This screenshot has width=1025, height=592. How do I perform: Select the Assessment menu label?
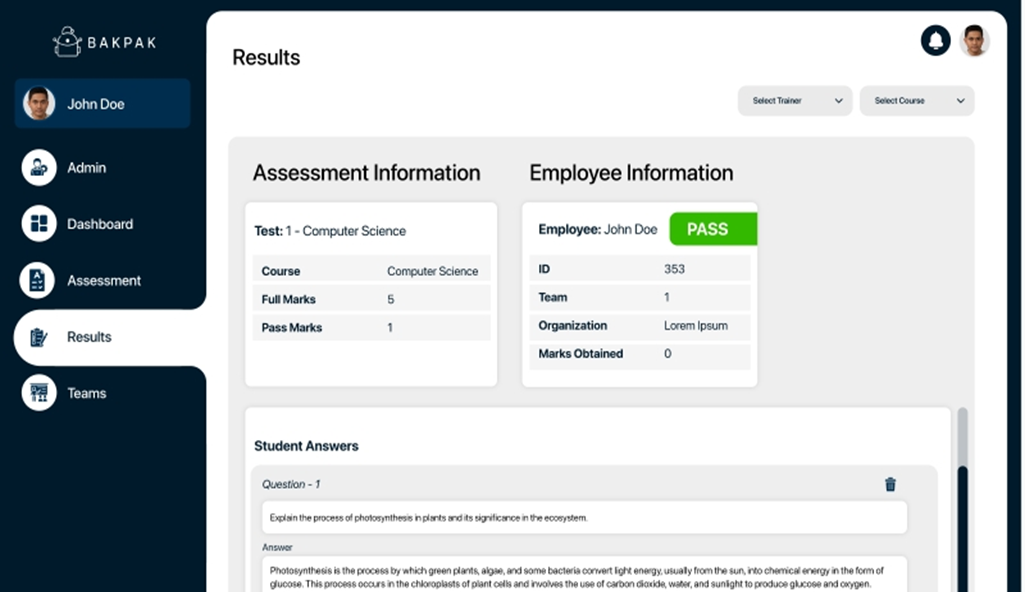pos(104,281)
